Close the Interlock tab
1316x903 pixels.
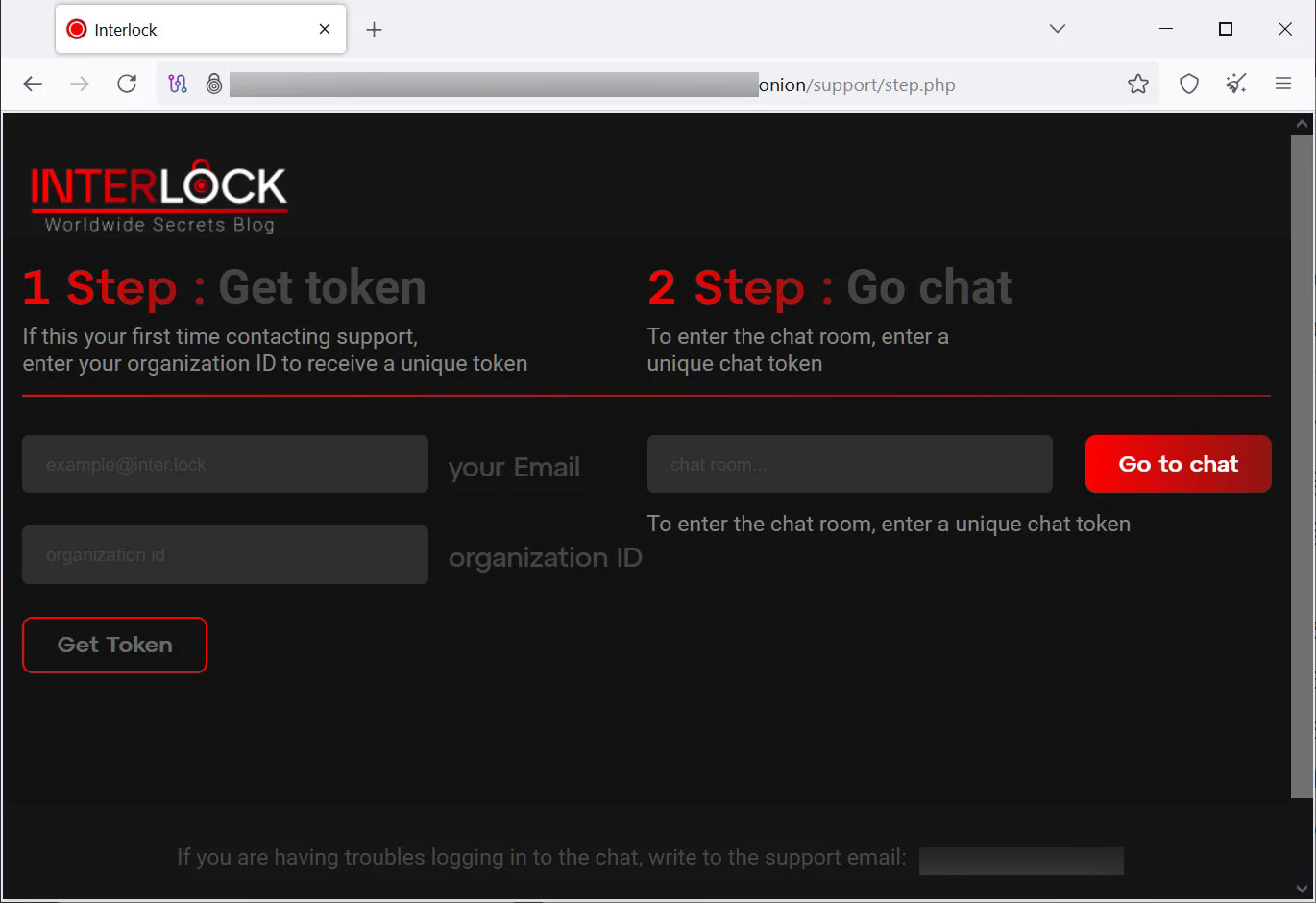click(x=324, y=29)
